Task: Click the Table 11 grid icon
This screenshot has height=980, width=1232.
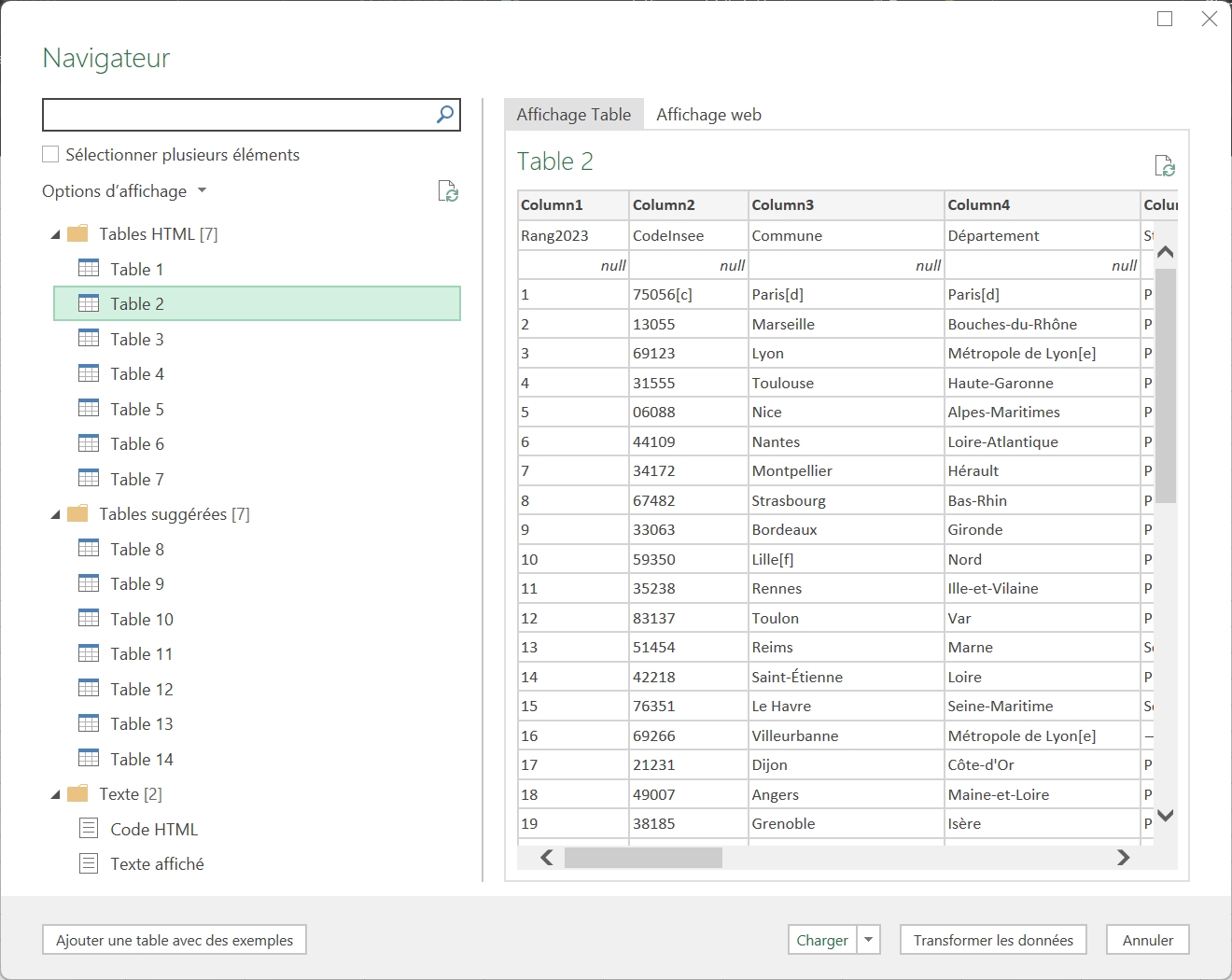Action: pos(89,653)
